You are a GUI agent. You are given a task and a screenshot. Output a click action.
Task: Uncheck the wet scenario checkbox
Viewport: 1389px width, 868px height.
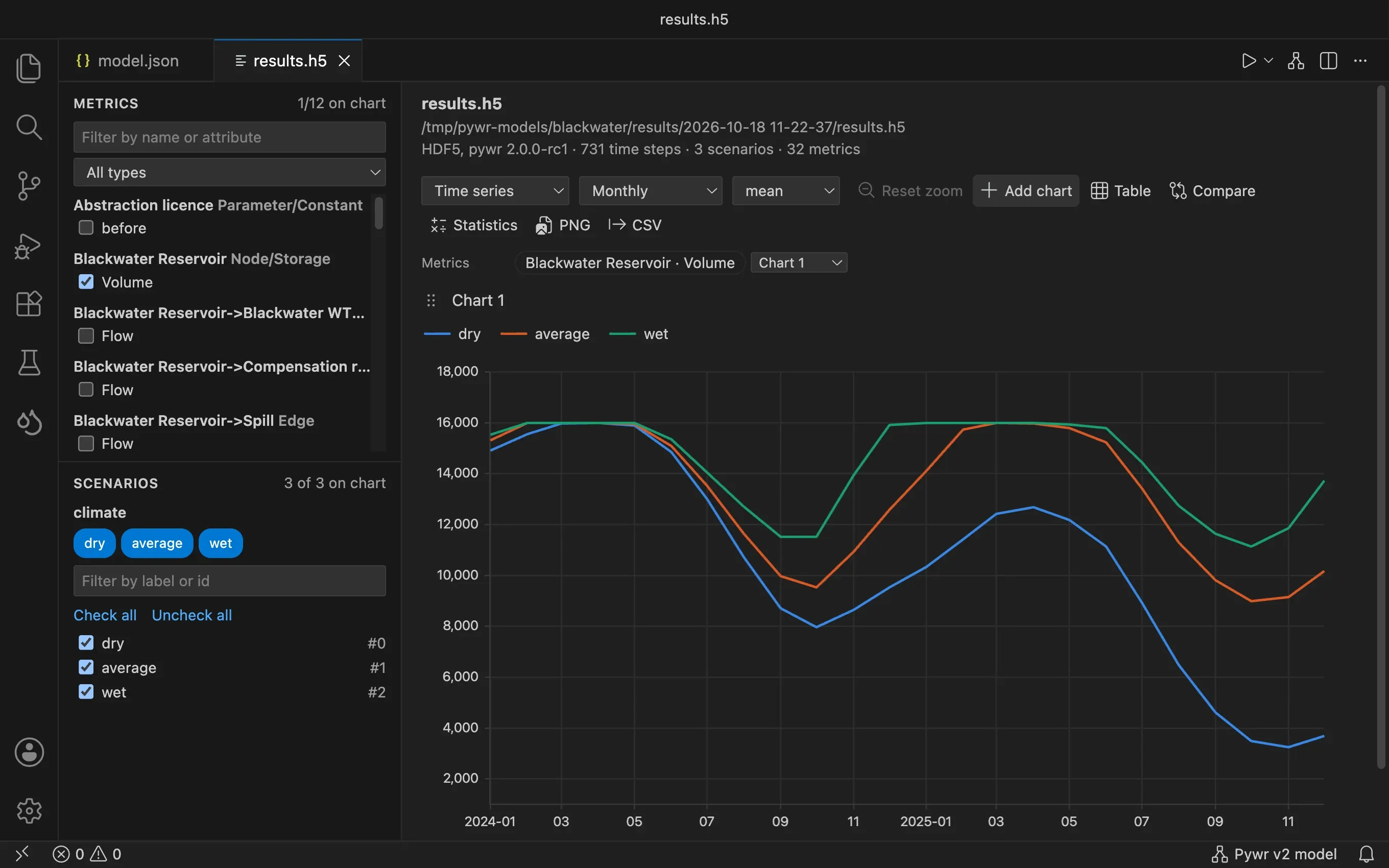pyautogui.click(x=86, y=692)
